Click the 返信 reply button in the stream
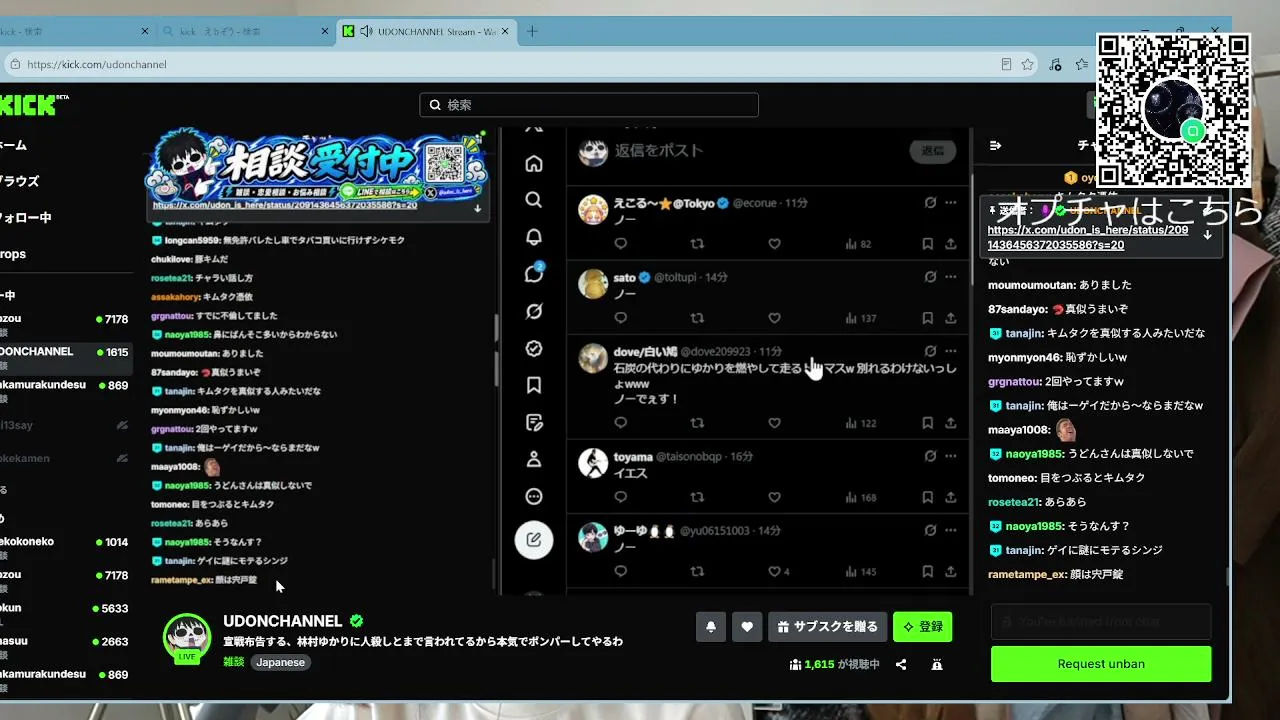 pos(933,151)
